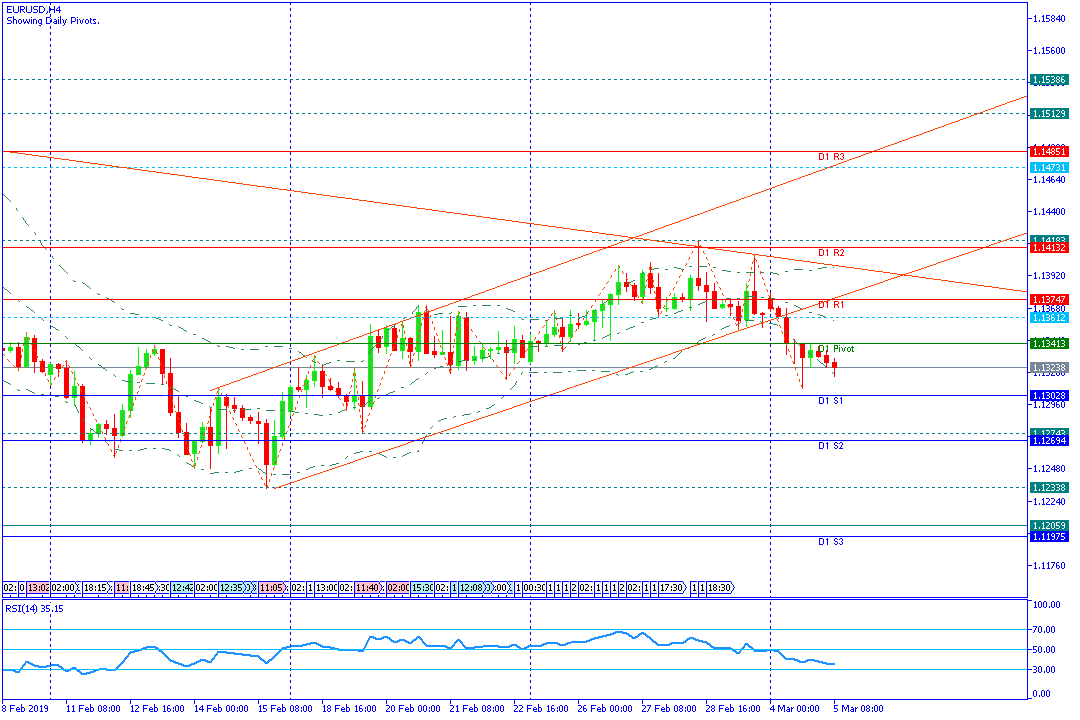This screenshot has height=720, width=1080.
Task: Select the 12:42 cyan event marker
Action: [x=182, y=588]
